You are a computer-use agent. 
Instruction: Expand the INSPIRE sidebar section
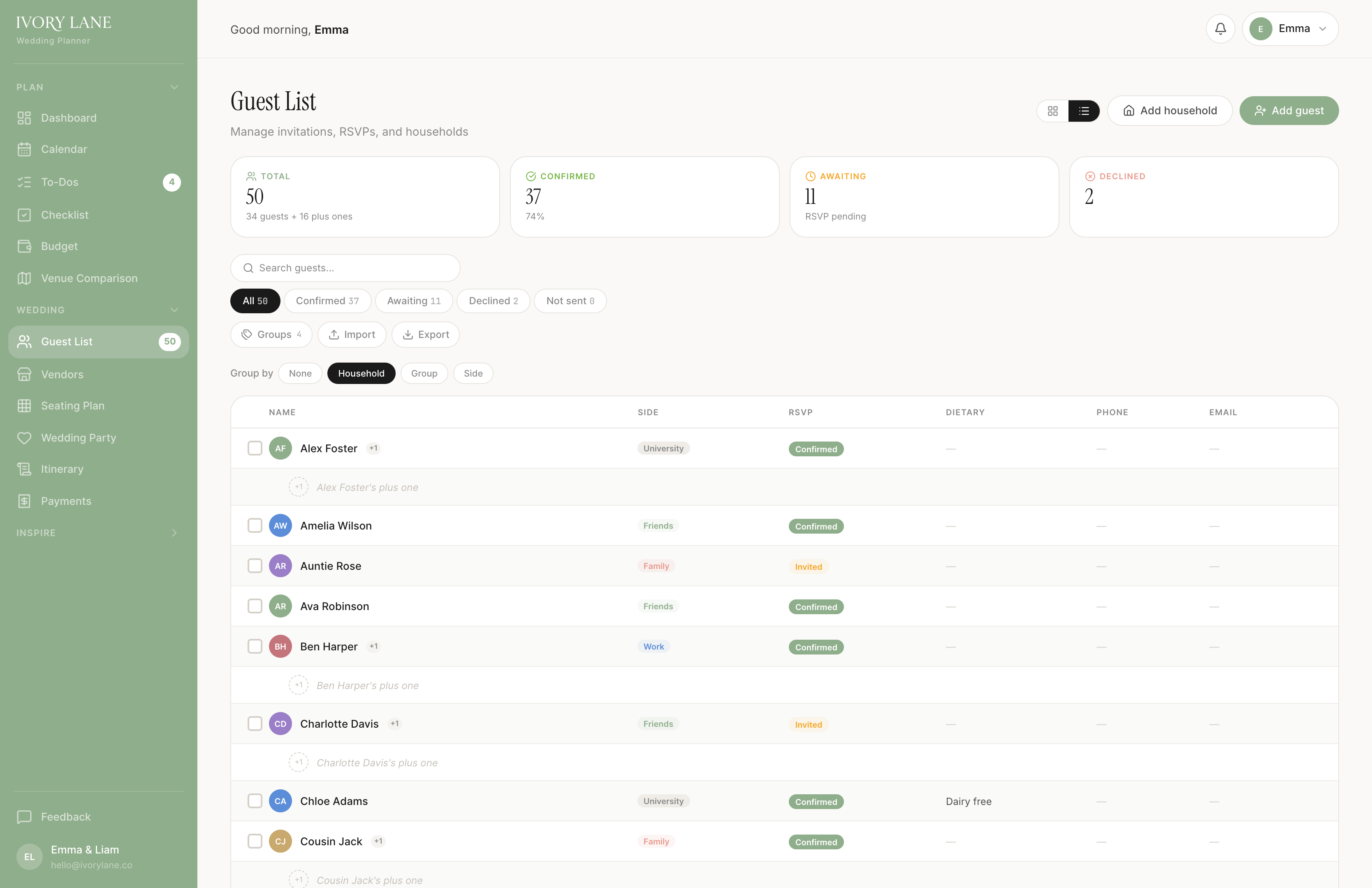pyautogui.click(x=174, y=533)
